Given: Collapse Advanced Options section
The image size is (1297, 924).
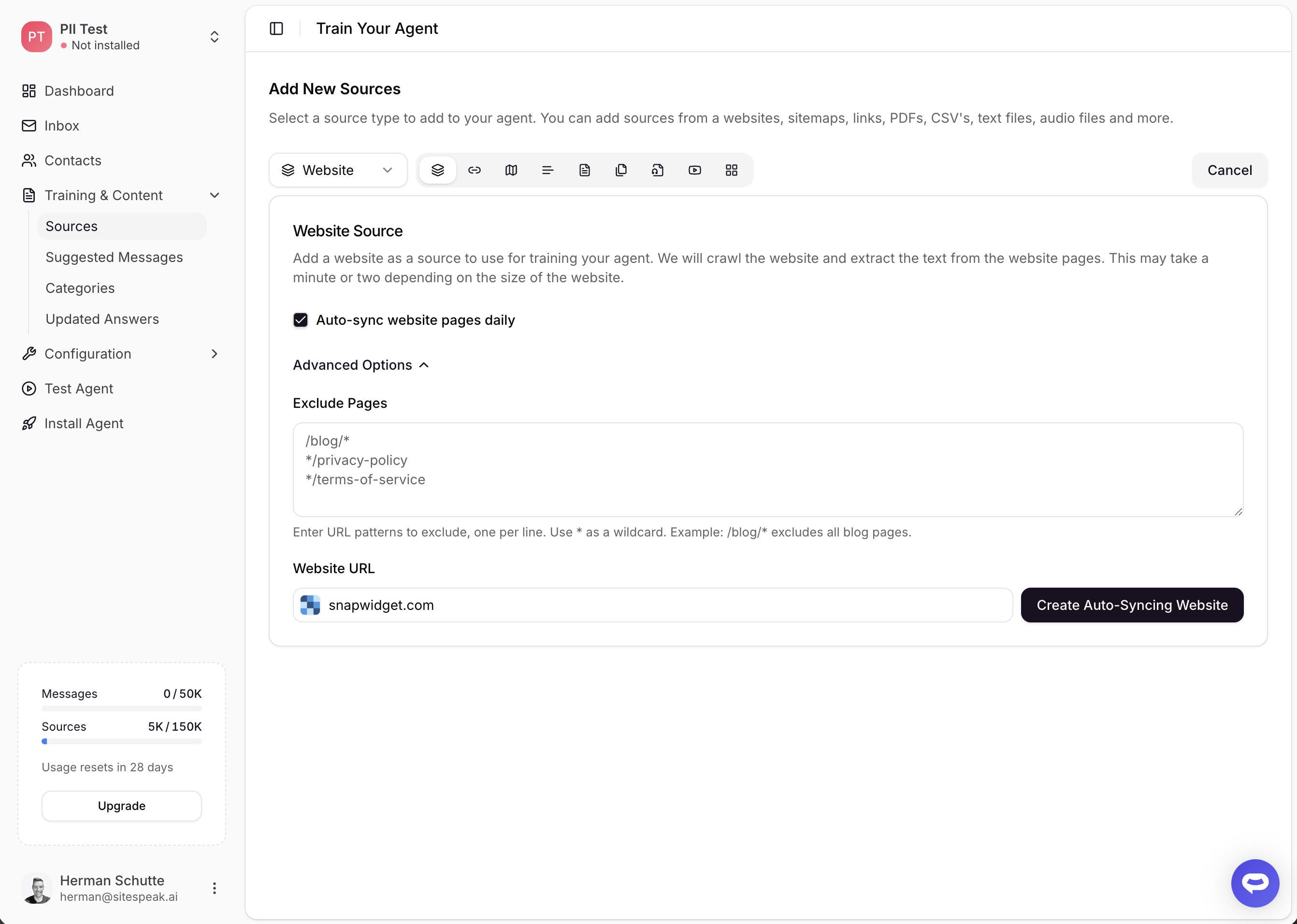Looking at the screenshot, I should (360, 365).
